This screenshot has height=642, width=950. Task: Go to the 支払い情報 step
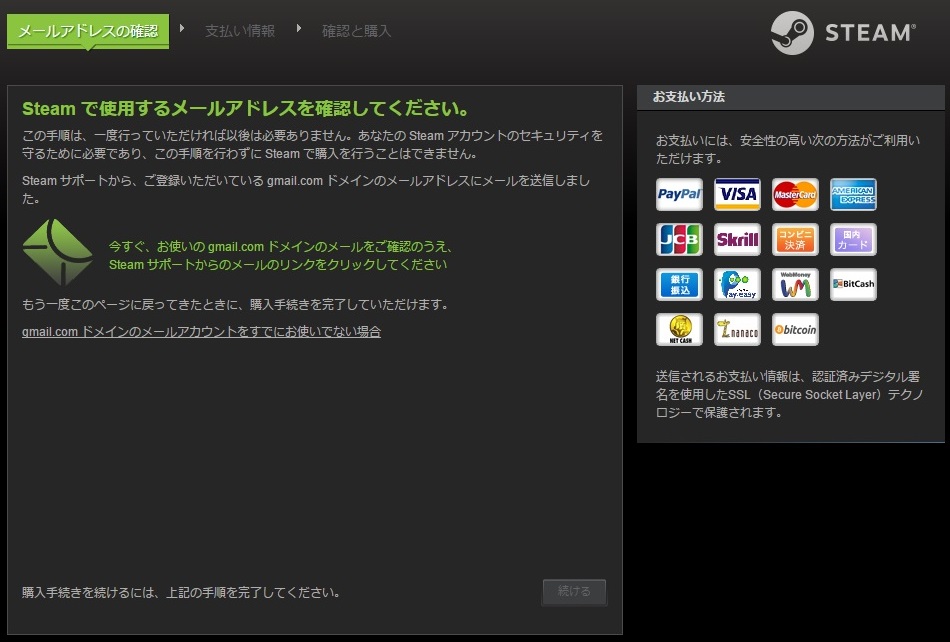tap(240, 31)
